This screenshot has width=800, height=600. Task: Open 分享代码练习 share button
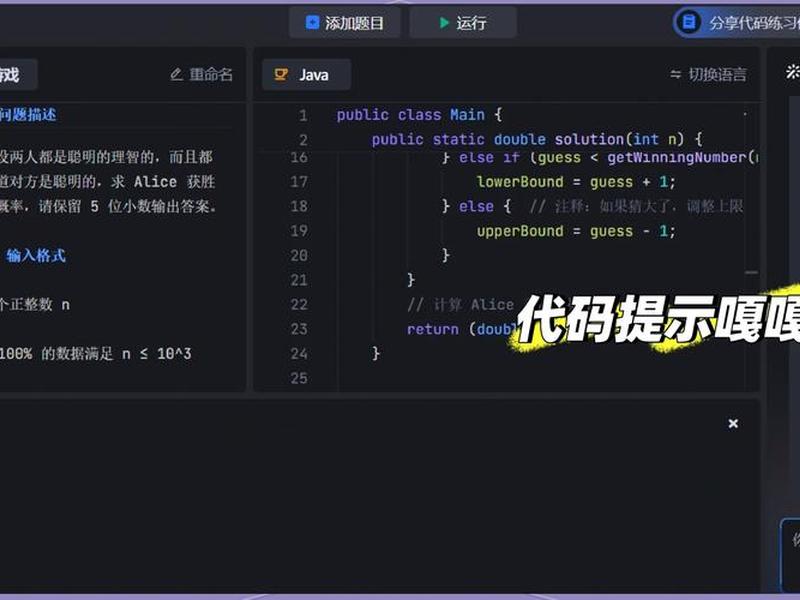point(737,23)
